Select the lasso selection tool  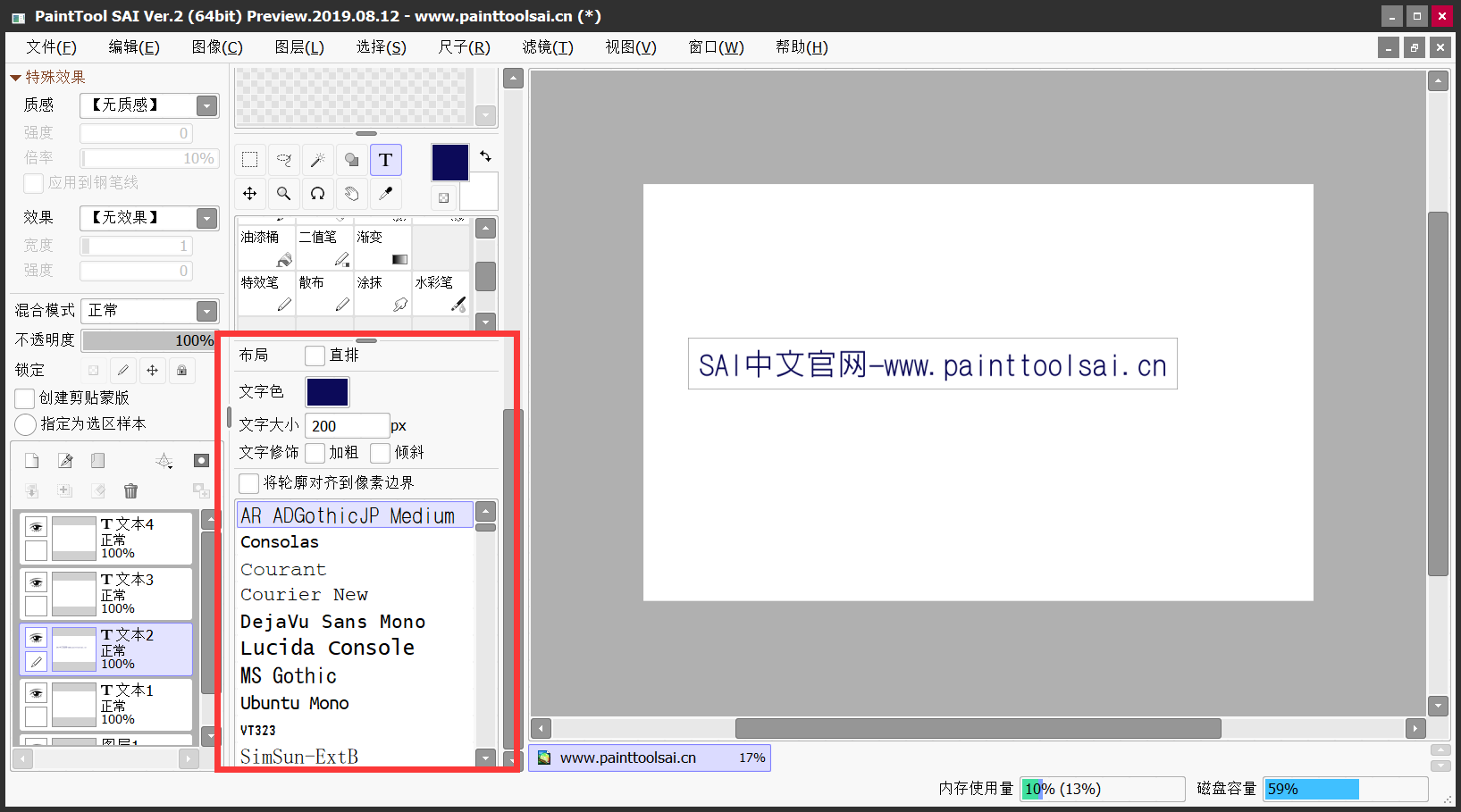tap(284, 160)
